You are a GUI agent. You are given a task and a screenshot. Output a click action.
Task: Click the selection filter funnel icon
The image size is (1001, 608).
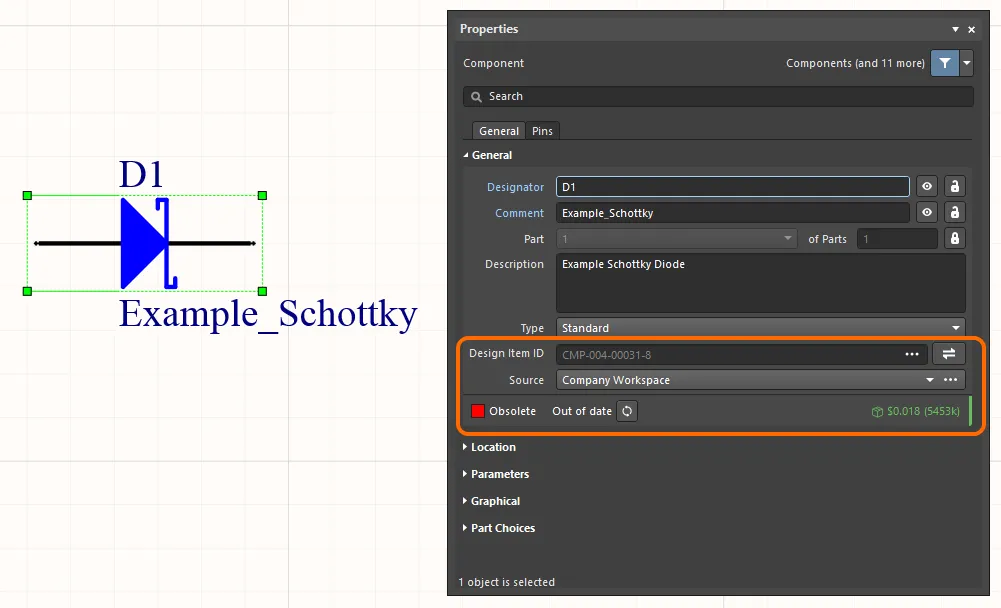pos(945,63)
